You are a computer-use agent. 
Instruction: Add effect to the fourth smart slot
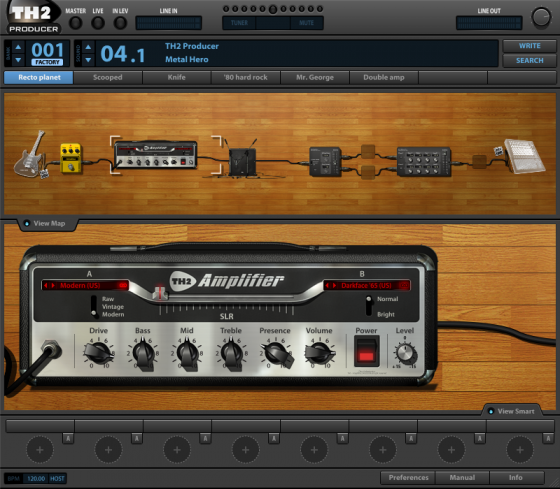click(246, 450)
